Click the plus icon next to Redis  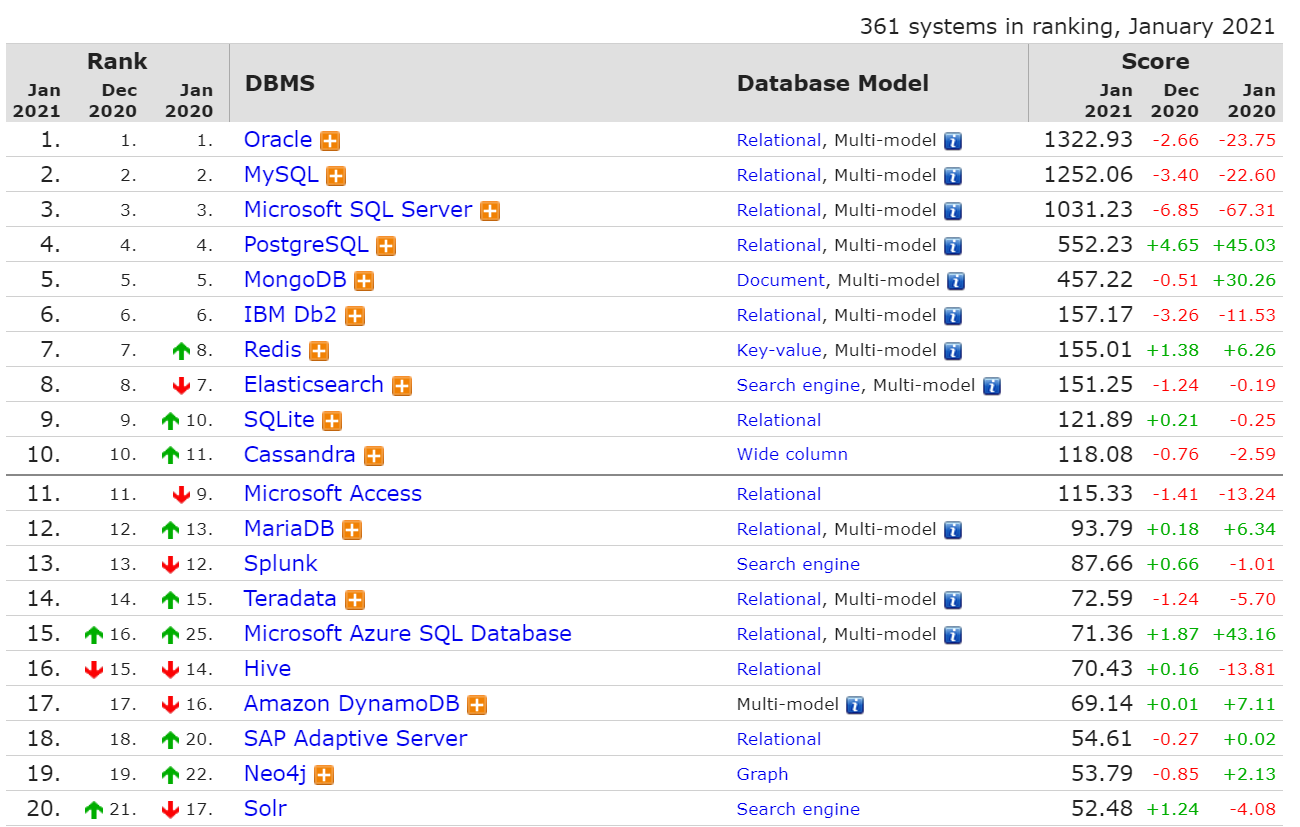[319, 351]
